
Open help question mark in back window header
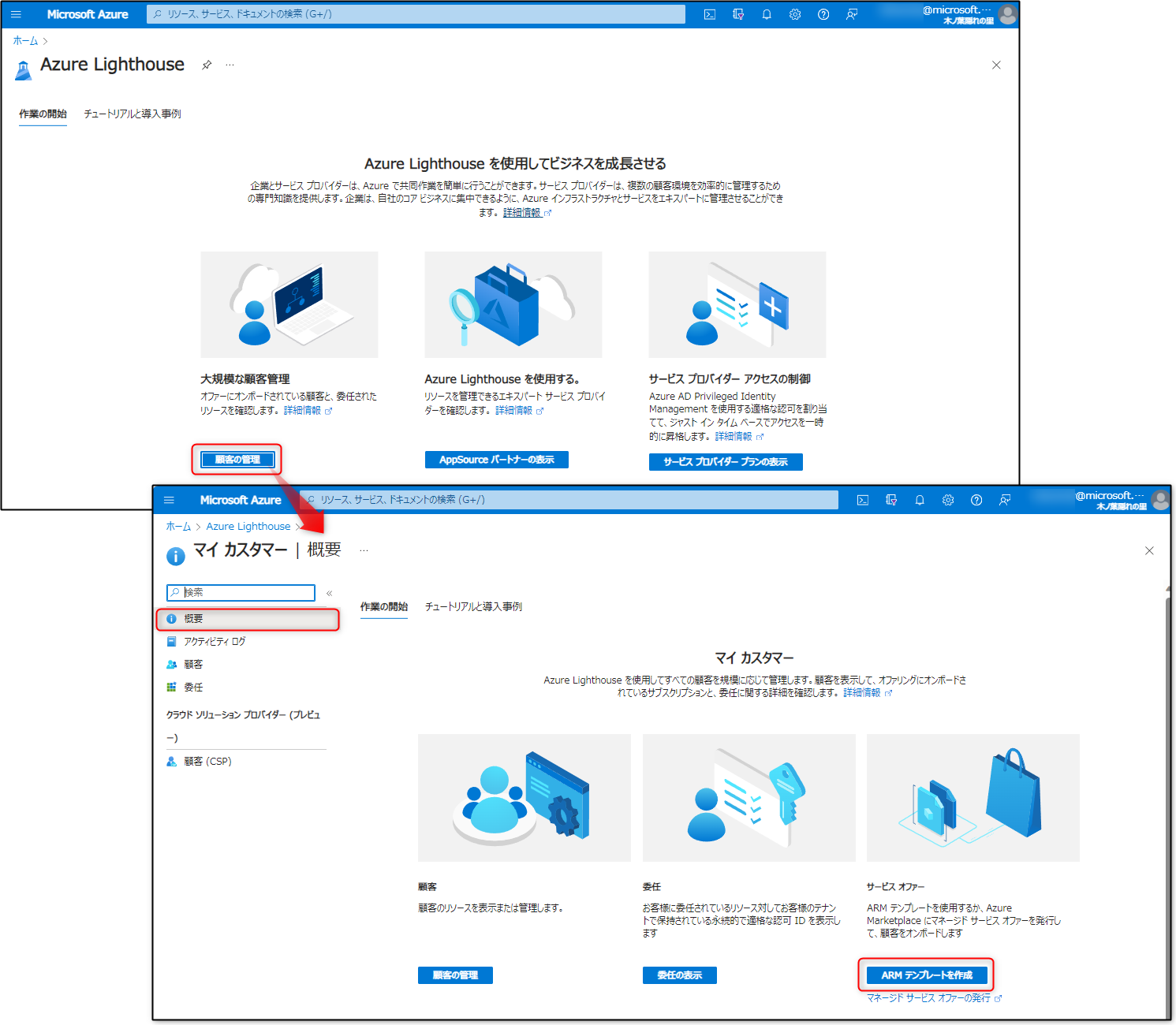[x=823, y=14]
